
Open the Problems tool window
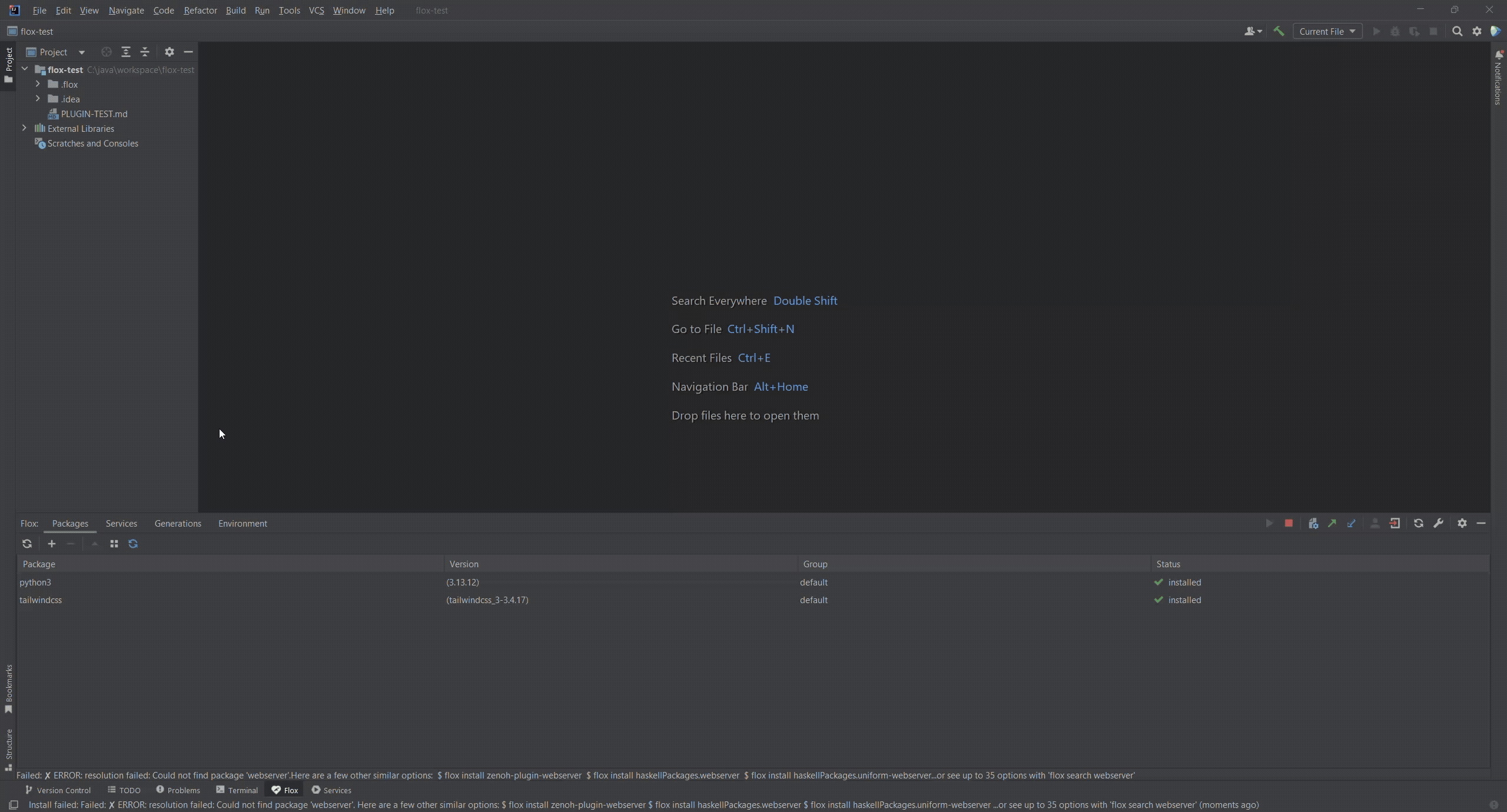click(178, 790)
